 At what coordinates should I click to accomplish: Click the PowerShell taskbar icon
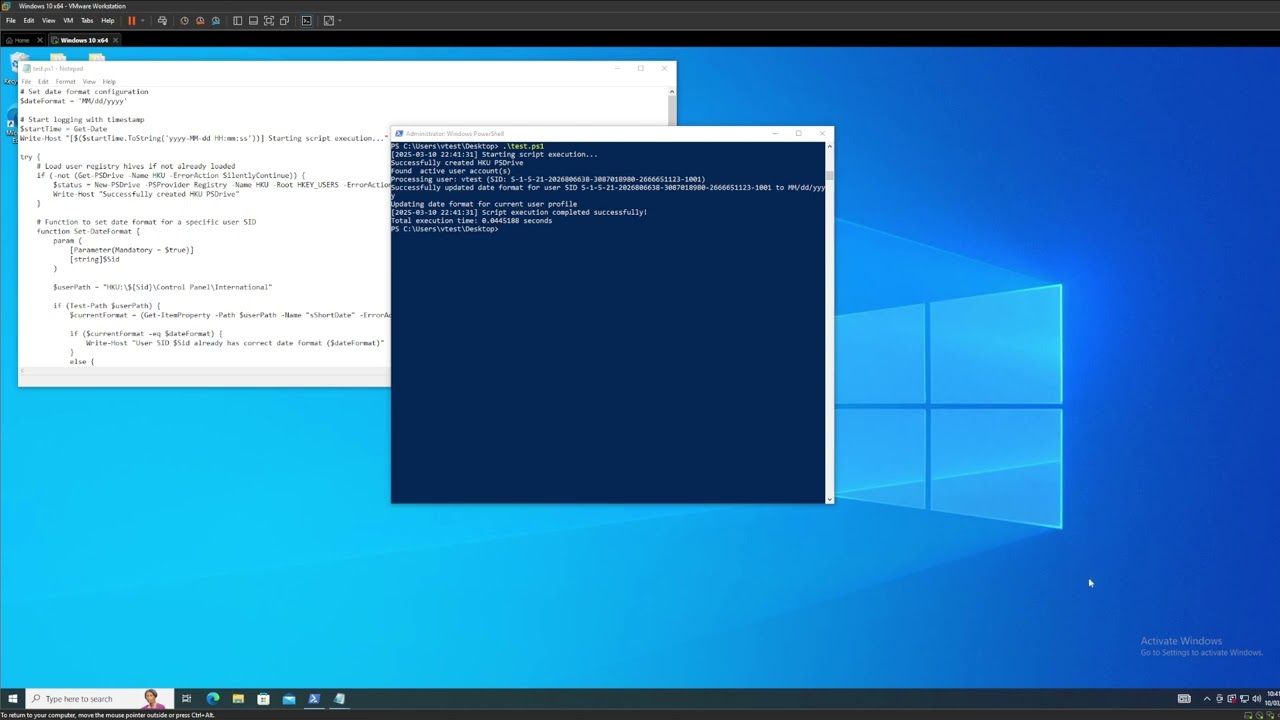[x=314, y=699]
